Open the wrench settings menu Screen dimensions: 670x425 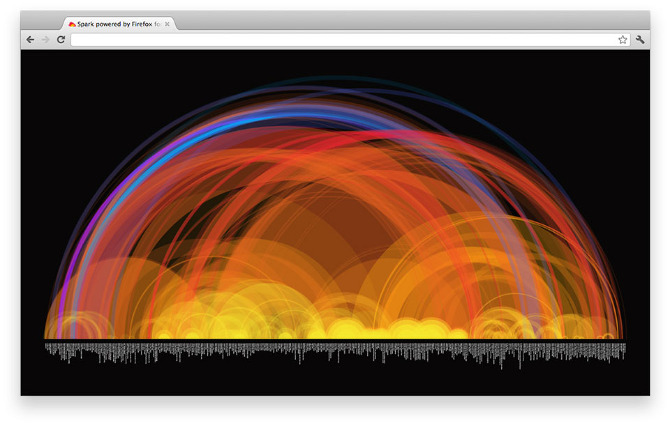(640, 40)
